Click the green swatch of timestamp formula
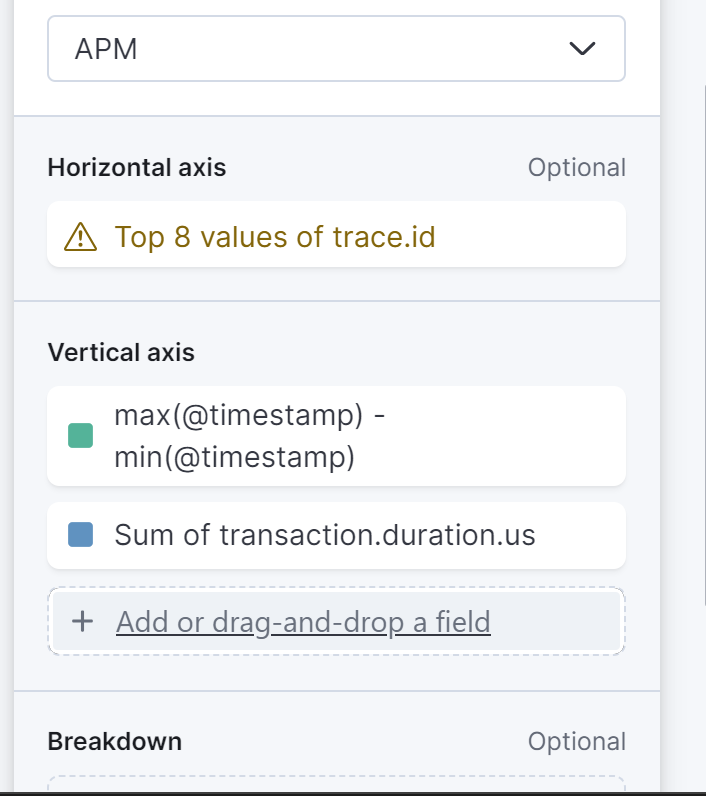706x796 pixels. point(80,436)
